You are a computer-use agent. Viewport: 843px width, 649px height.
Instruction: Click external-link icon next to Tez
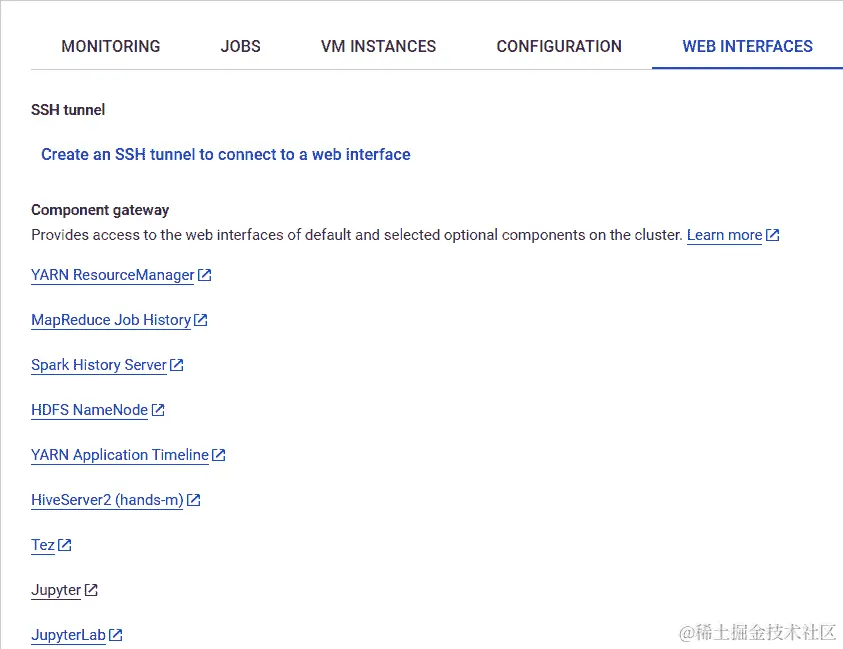pyautogui.click(x=65, y=545)
